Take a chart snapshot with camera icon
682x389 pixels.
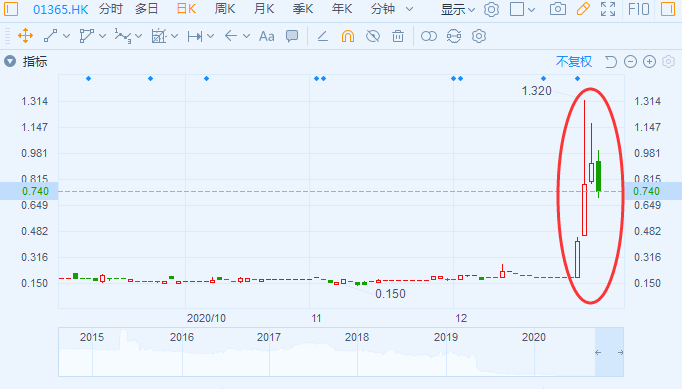click(558, 9)
